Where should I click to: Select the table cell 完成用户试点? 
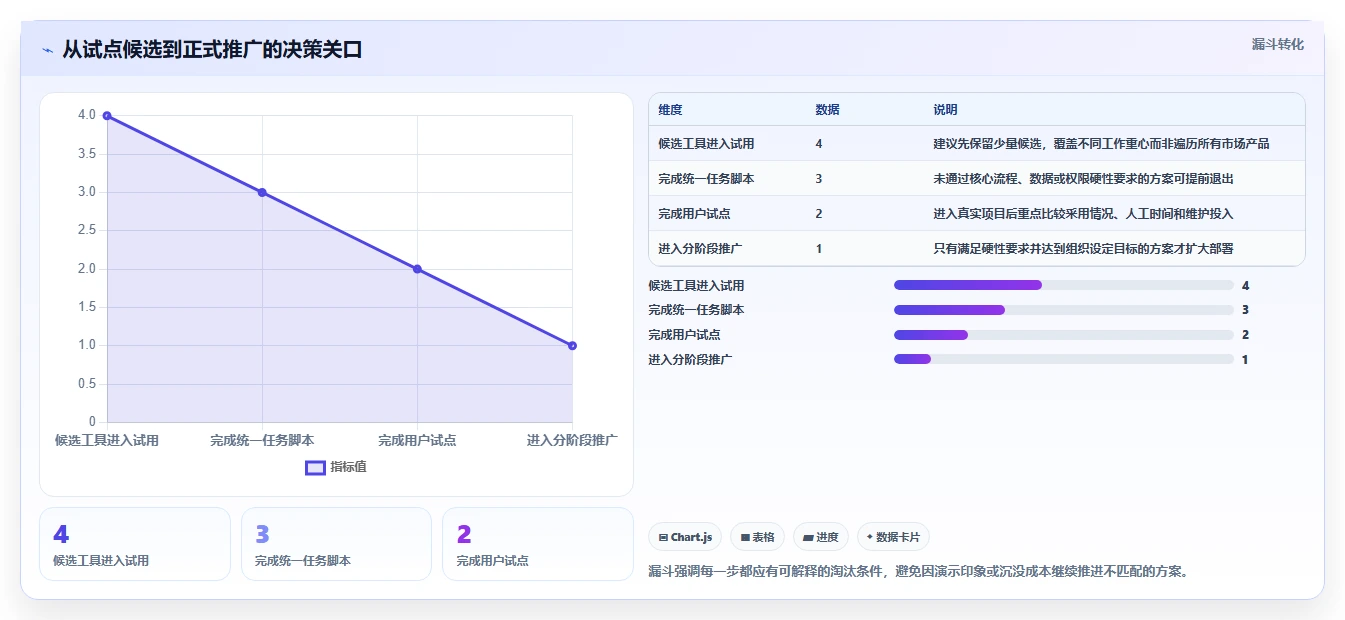point(694,214)
